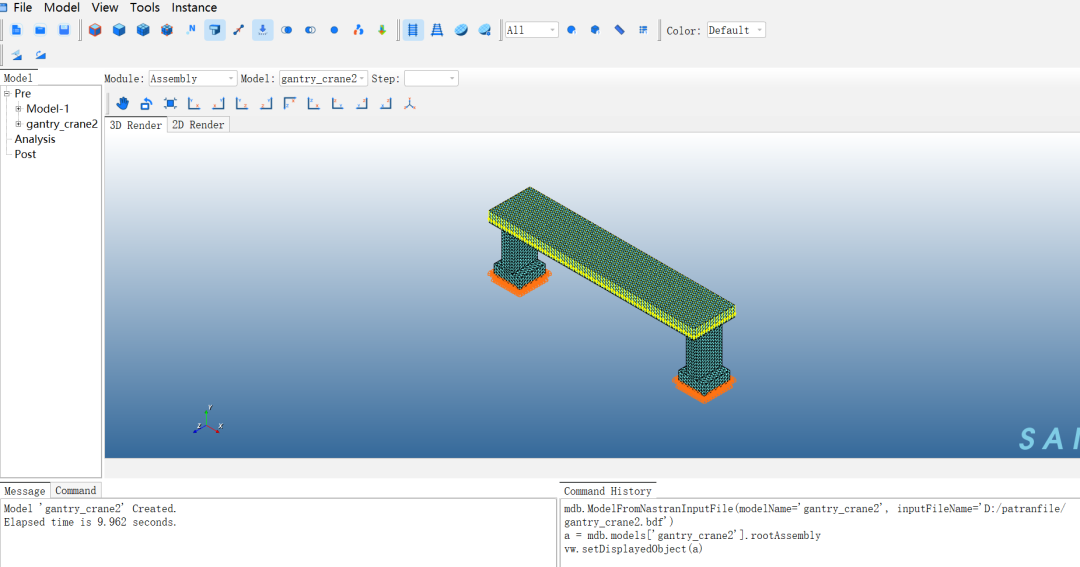
Task: Click the first icon in second toolbar row
Action: [x=17, y=55]
